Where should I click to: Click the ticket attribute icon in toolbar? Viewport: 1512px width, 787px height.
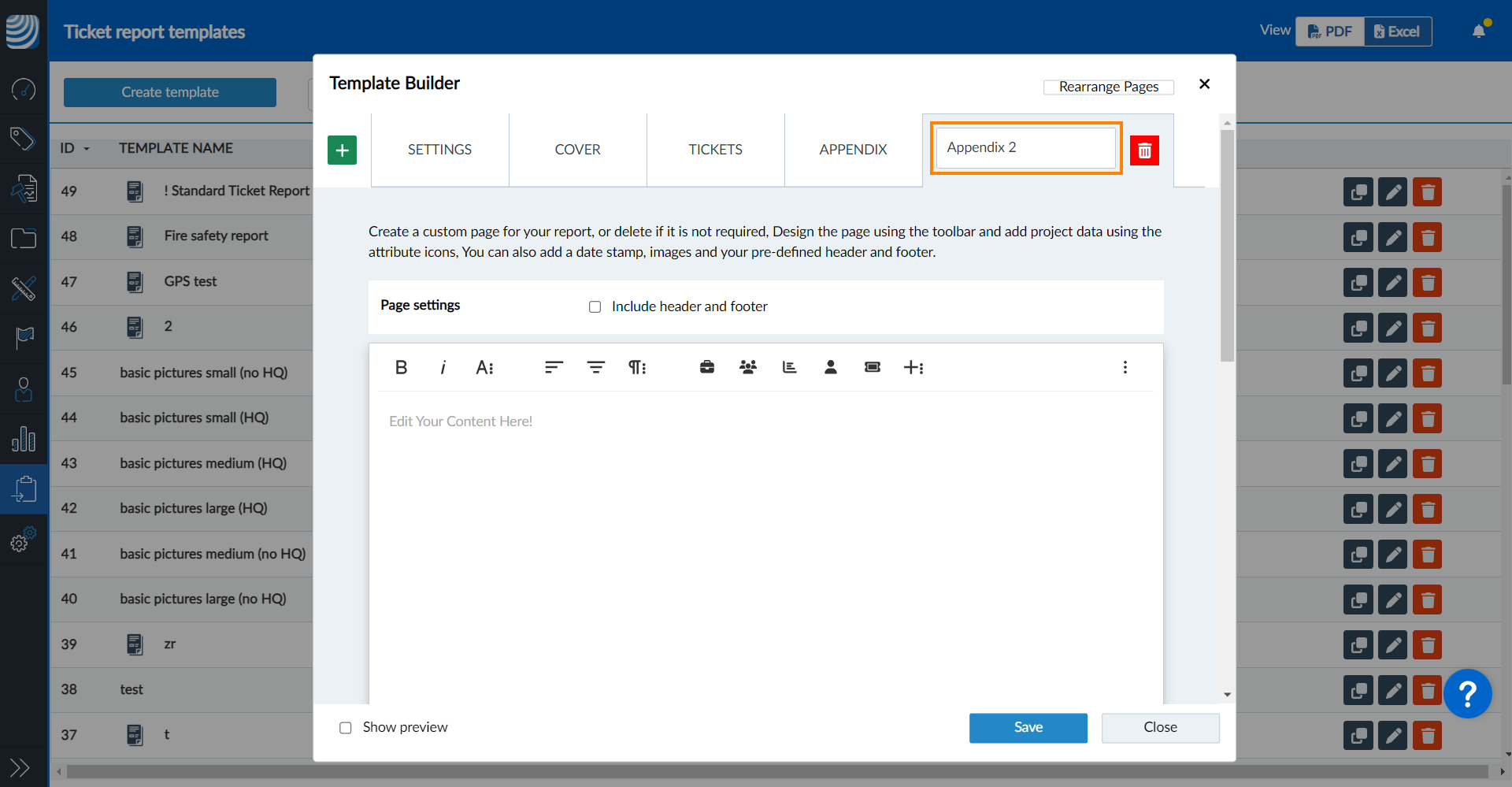(872, 367)
